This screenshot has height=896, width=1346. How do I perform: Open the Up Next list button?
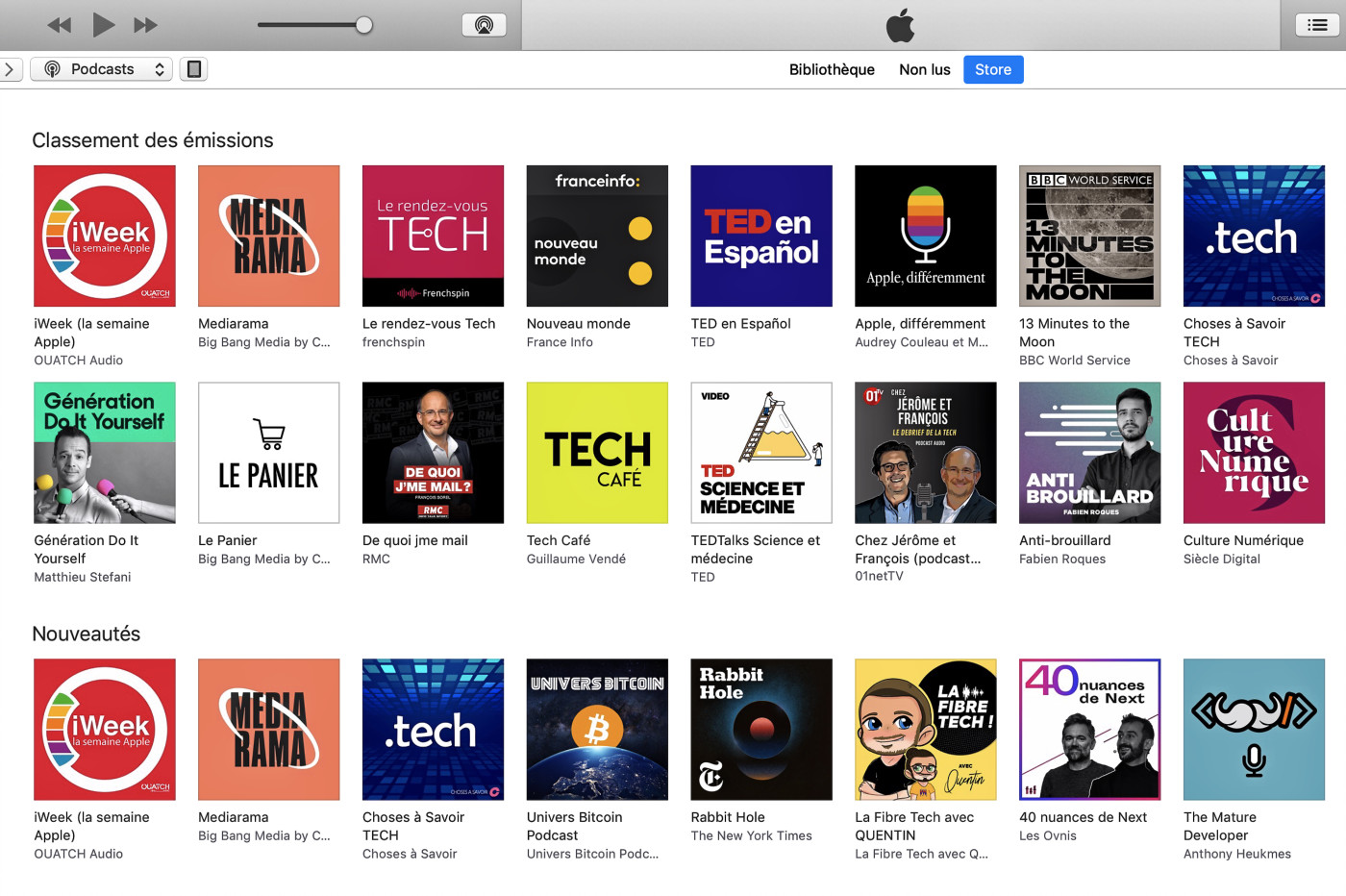tap(1317, 25)
